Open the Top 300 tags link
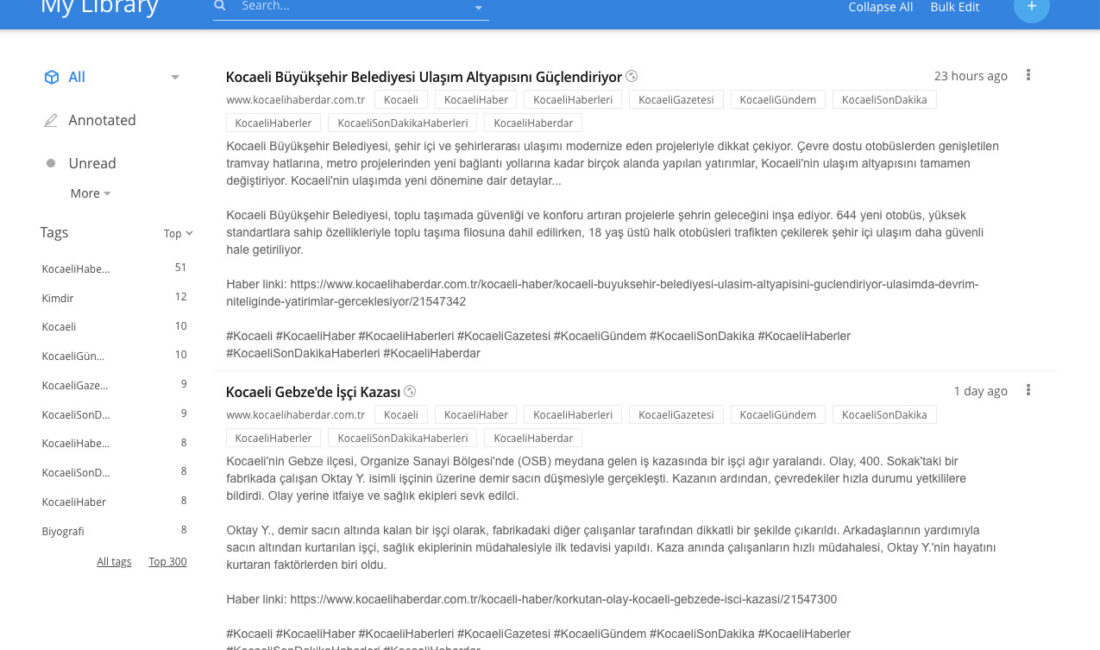 (167, 562)
